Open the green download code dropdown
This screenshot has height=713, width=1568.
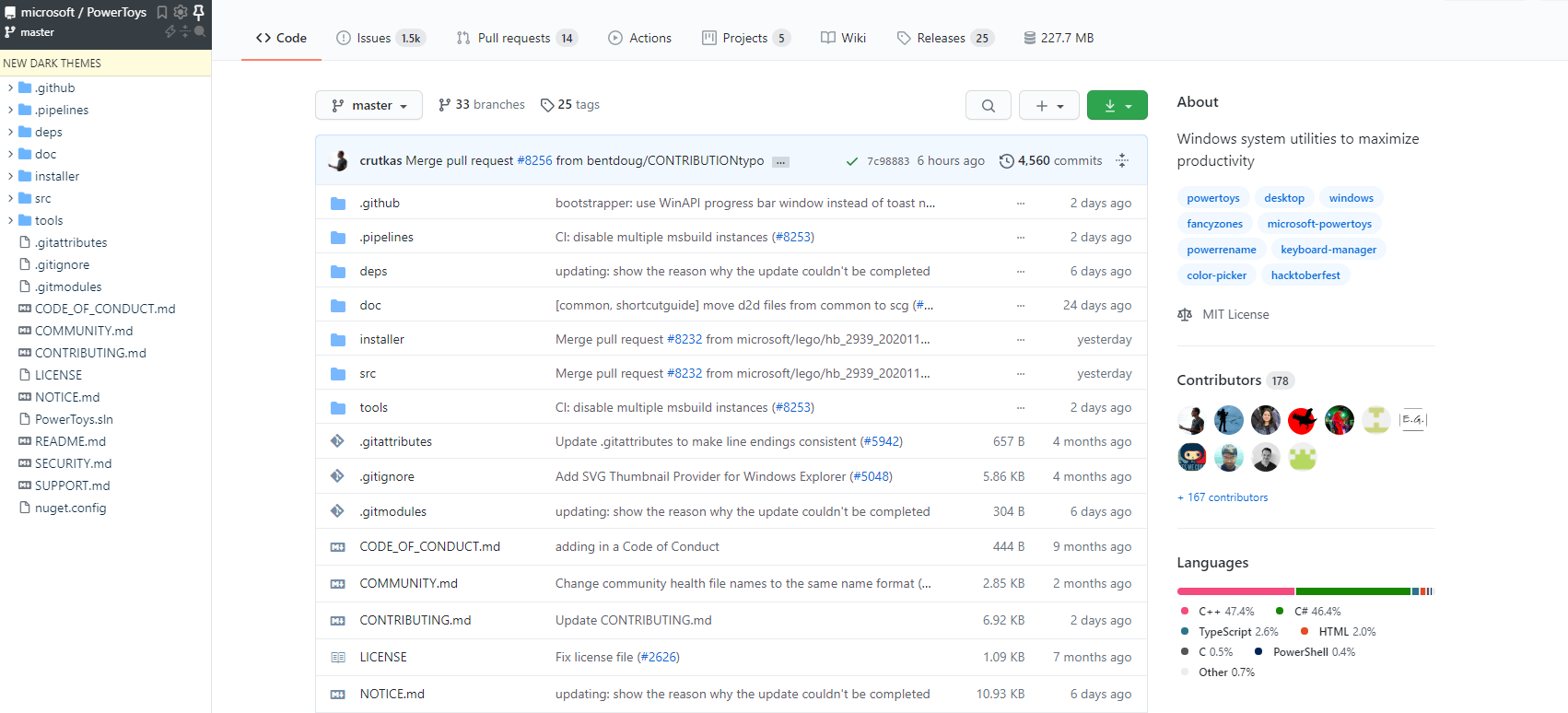point(1117,105)
